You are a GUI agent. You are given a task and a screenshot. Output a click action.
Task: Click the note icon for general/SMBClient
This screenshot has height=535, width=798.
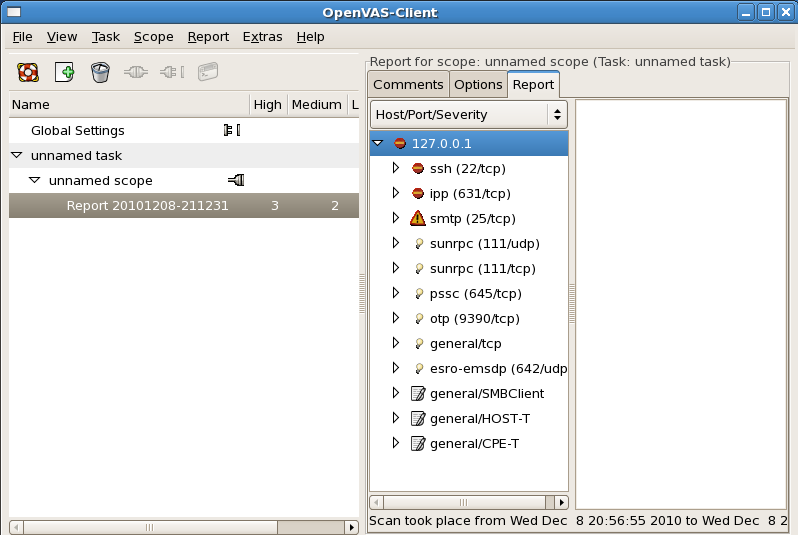418,393
